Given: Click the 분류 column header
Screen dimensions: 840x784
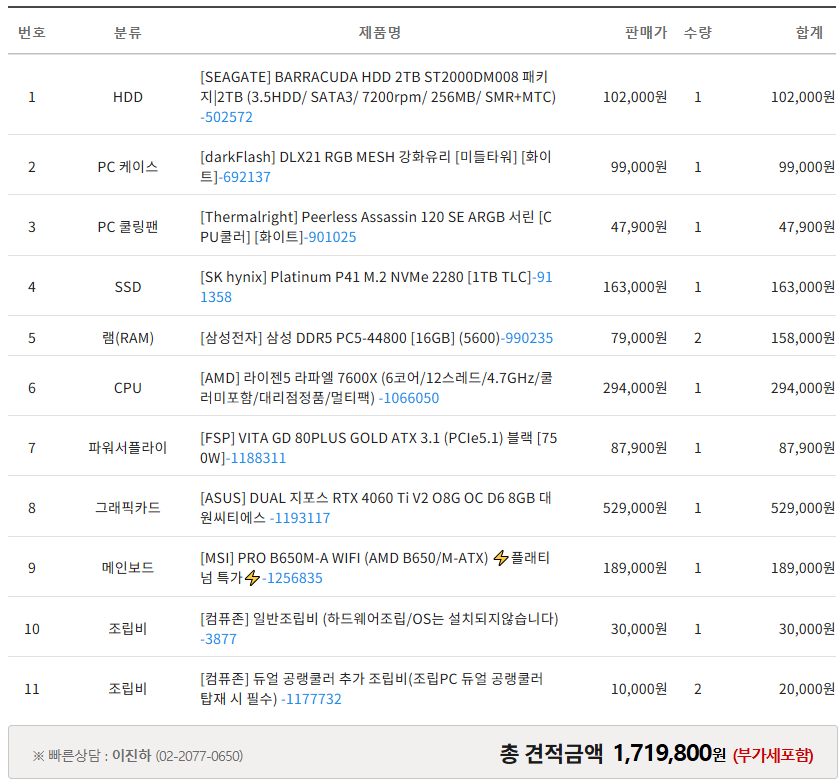Looking at the screenshot, I should [128, 33].
